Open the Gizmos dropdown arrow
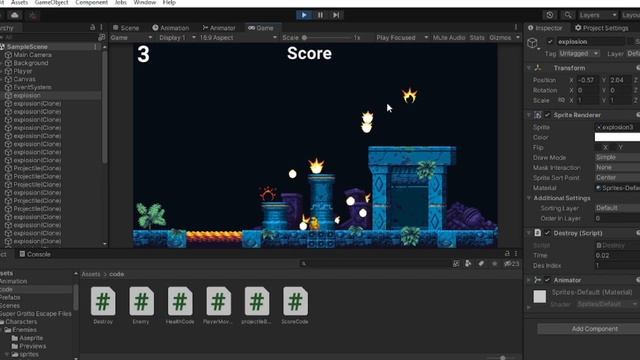This screenshot has height=360, width=640. (518, 38)
